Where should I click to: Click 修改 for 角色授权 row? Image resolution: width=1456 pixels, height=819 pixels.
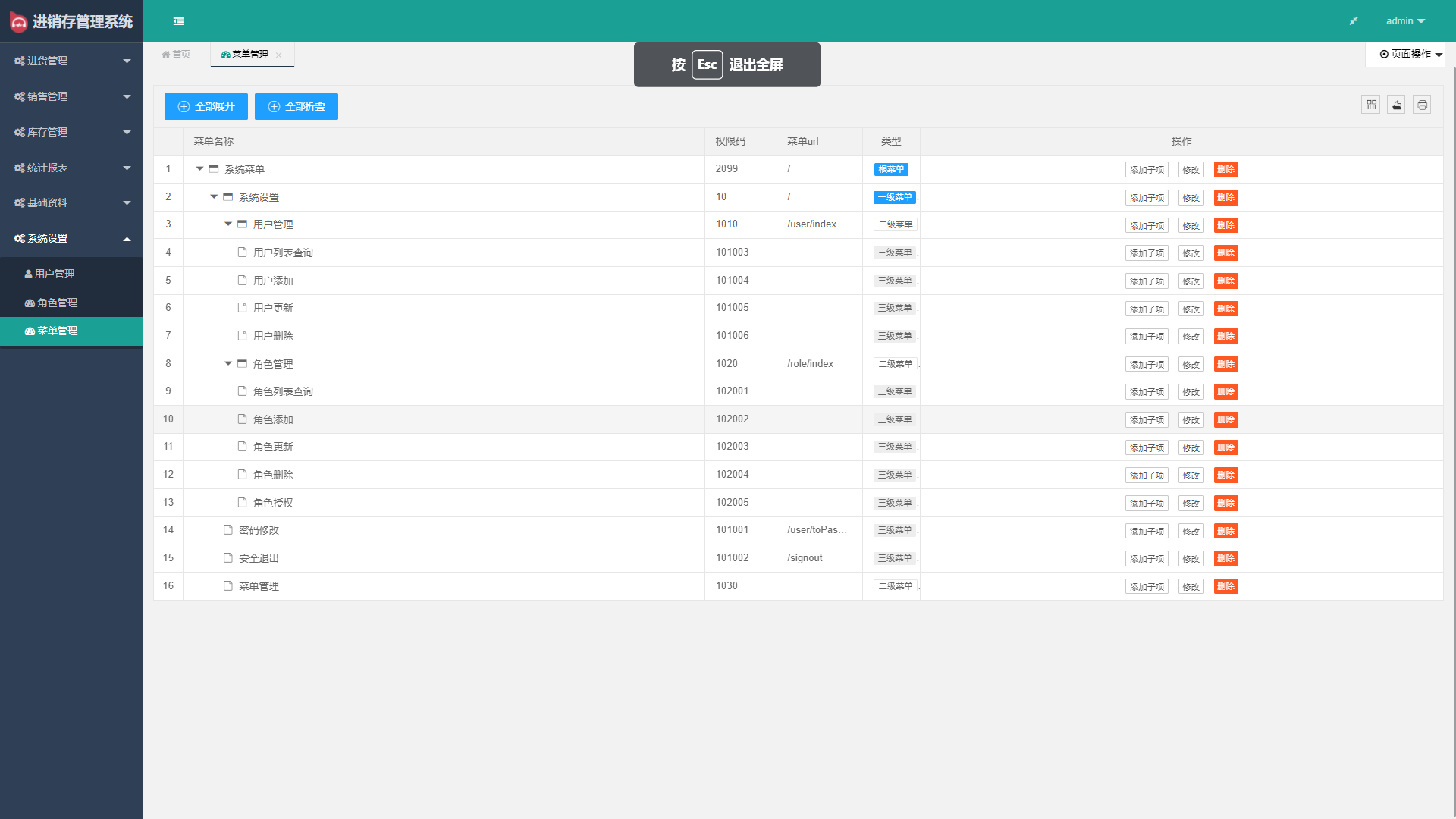[x=1191, y=504]
